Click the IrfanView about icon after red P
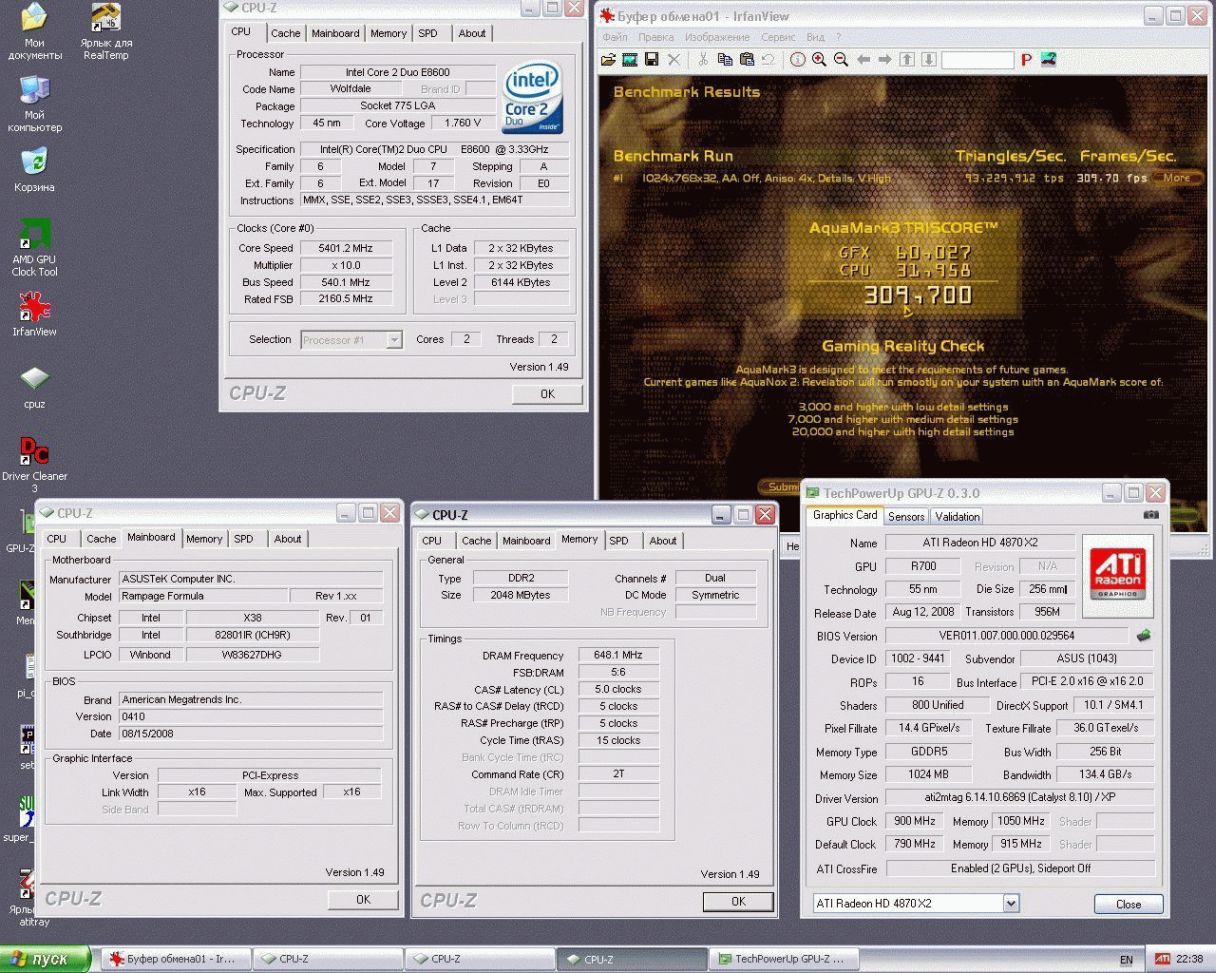 click(x=1048, y=60)
